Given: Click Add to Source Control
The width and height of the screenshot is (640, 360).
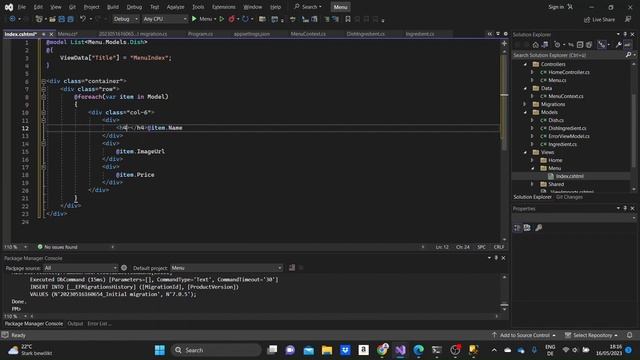Looking at the screenshot, I should [x=524, y=335].
